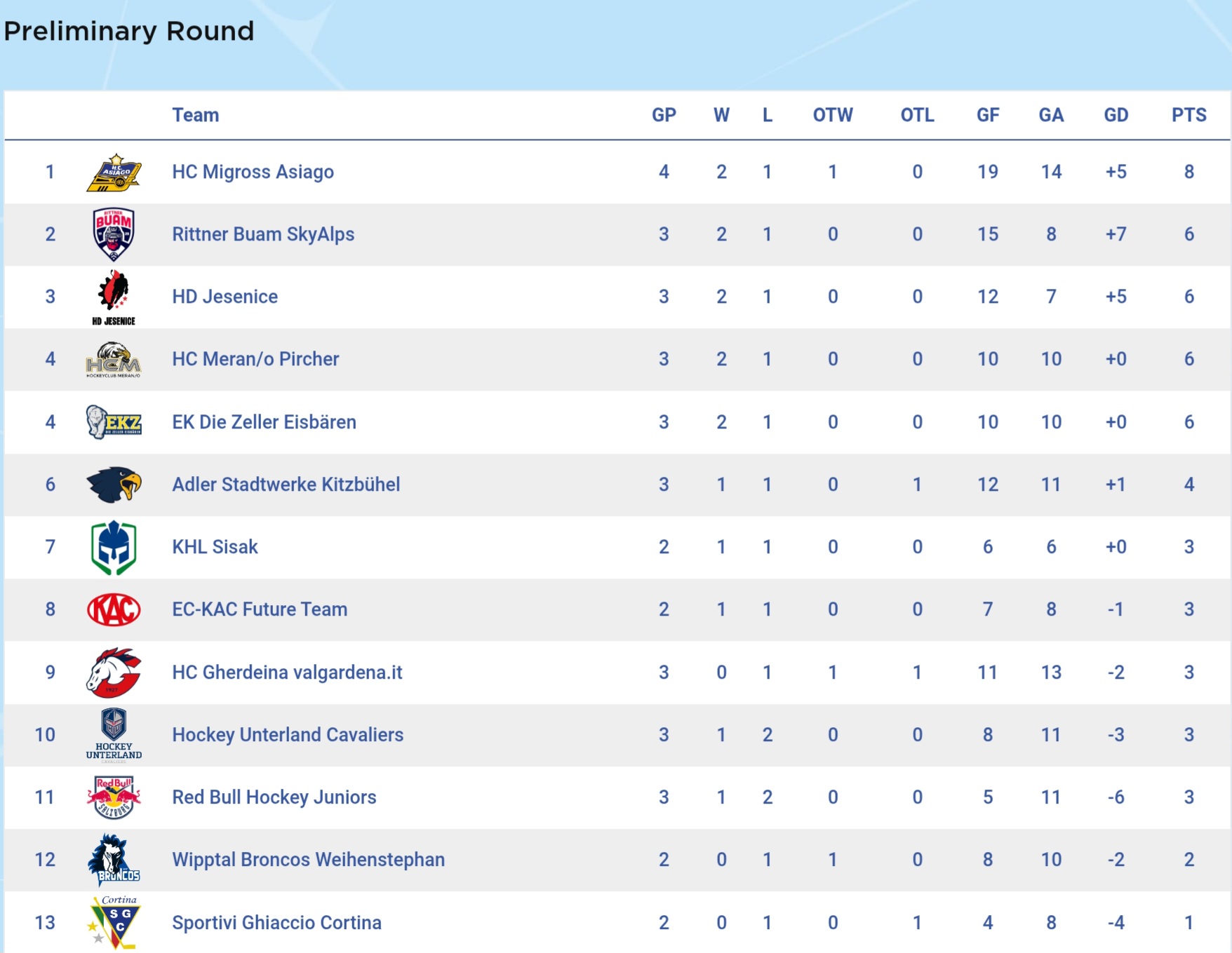Open Rittner Buam SkyAlps team page

(263, 234)
